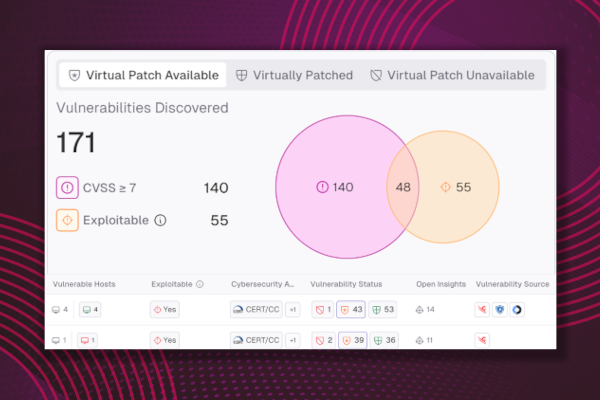Click the Exploitable count value 55 in legend
The height and width of the screenshot is (400, 600).
(219, 220)
